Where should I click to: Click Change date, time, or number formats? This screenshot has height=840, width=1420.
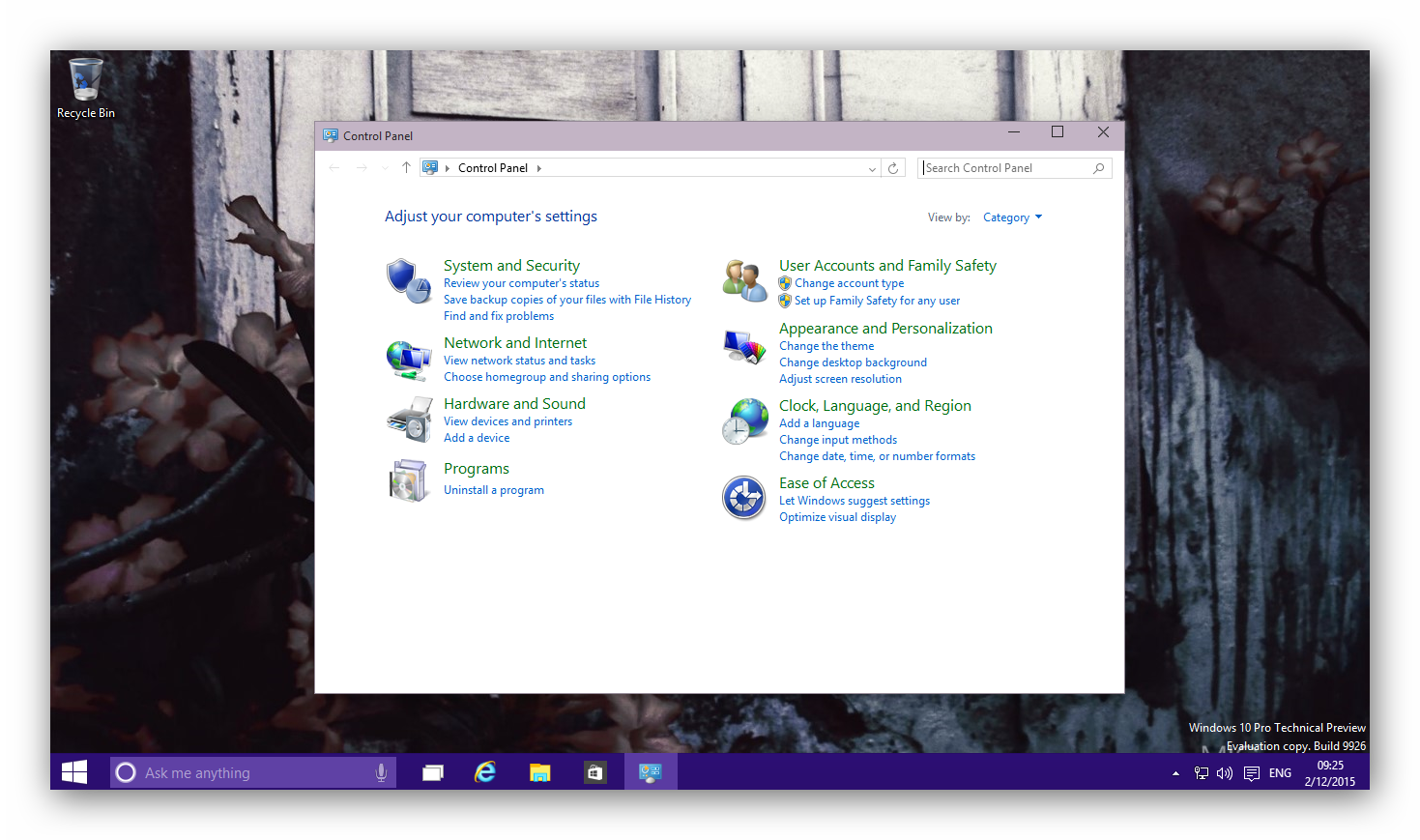point(877,456)
